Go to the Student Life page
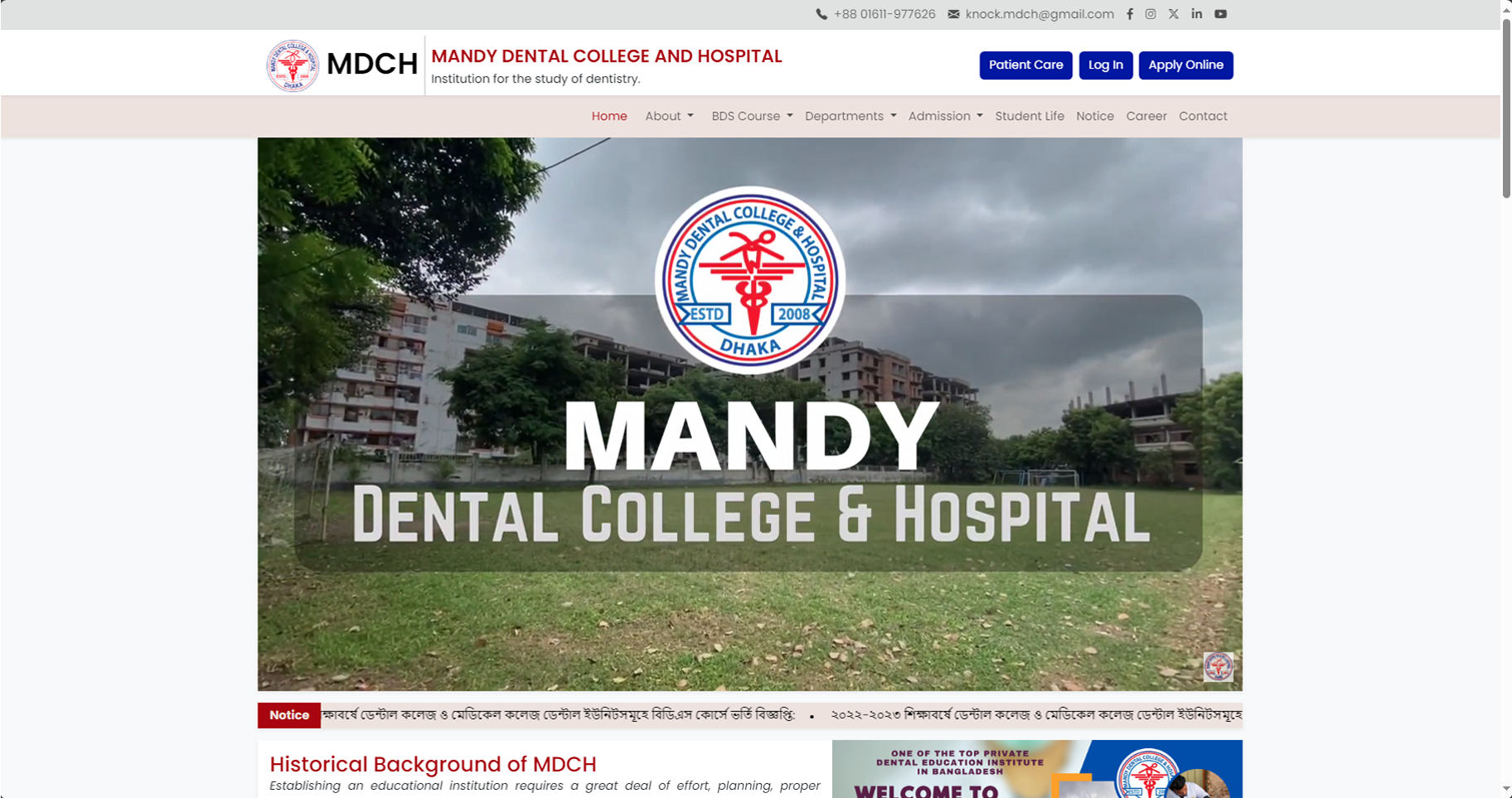Viewport: 1512px width, 798px height. 1030,116
